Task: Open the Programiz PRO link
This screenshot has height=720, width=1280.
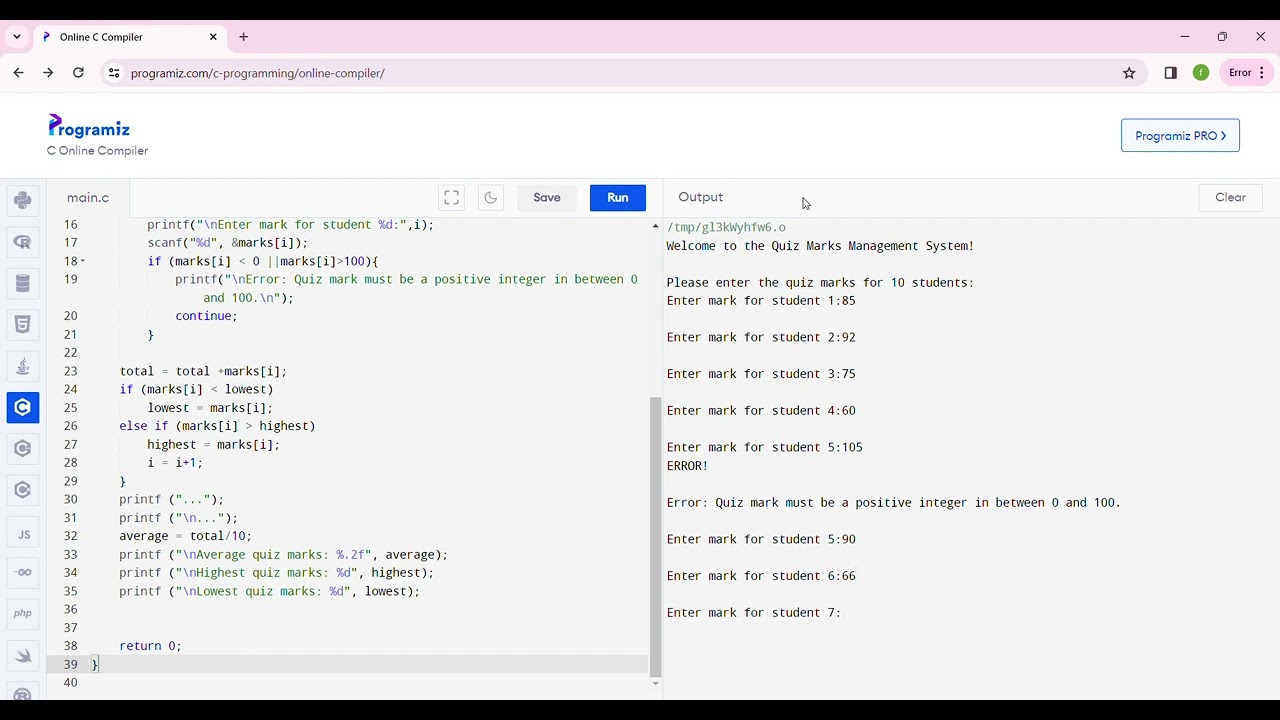Action: click(1180, 136)
